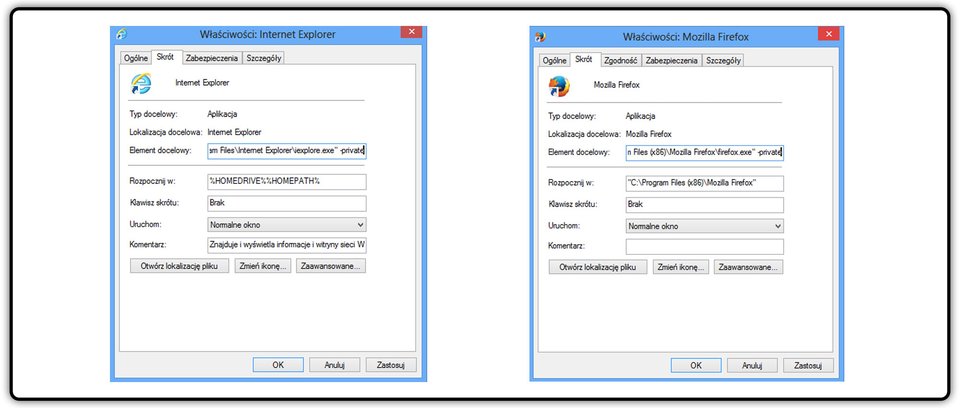Confirm with OK in Internet Explorer window

click(278, 365)
